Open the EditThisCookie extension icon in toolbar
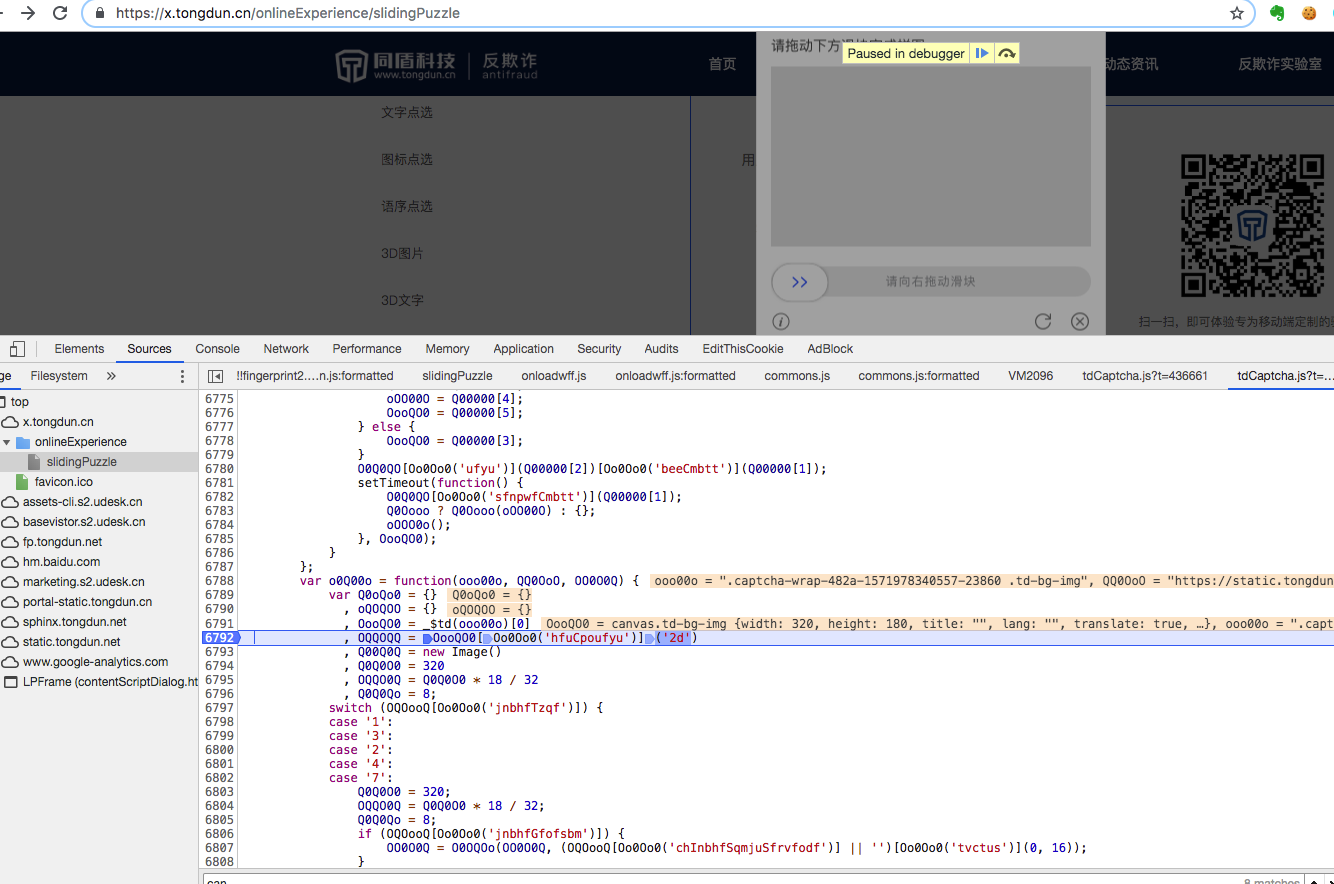This screenshot has width=1334, height=884. tap(1308, 13)
